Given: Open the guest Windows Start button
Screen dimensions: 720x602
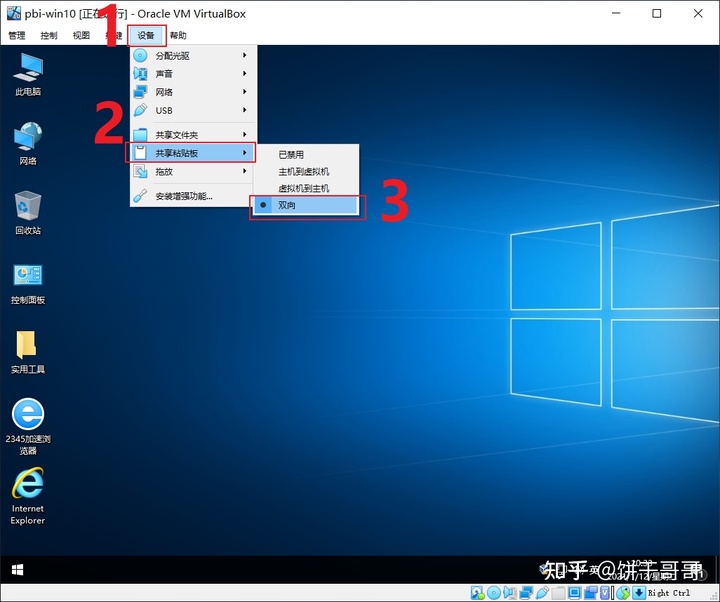Looking at the screenshot, I should coord(17,570).
